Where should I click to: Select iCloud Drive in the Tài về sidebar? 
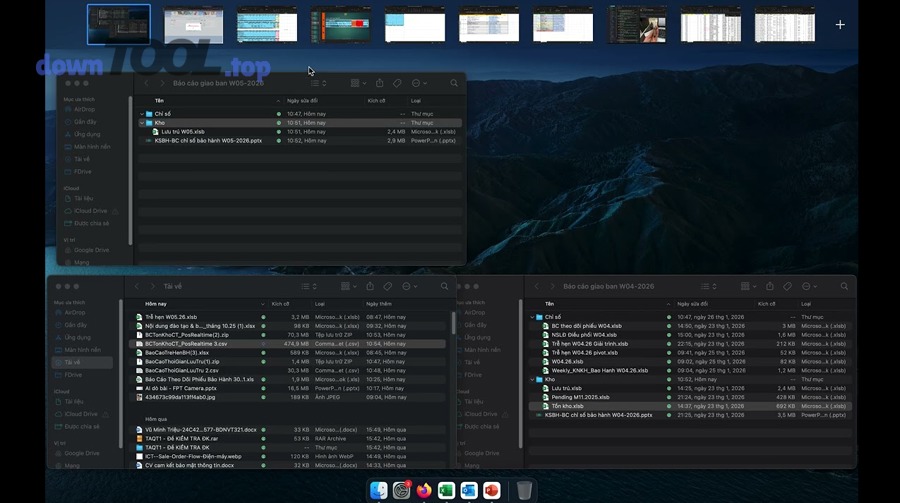pos(80,414)
